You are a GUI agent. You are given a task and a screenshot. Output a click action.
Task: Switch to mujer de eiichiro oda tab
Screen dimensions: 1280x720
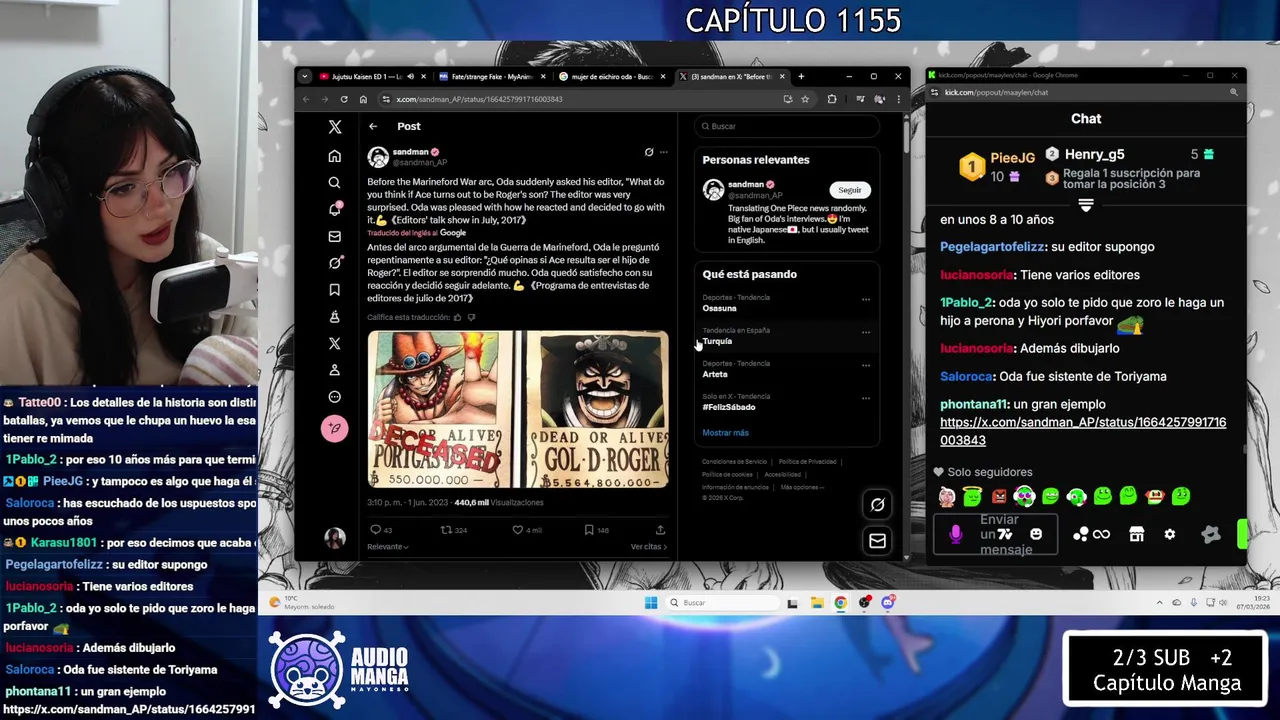click(611, 76)
